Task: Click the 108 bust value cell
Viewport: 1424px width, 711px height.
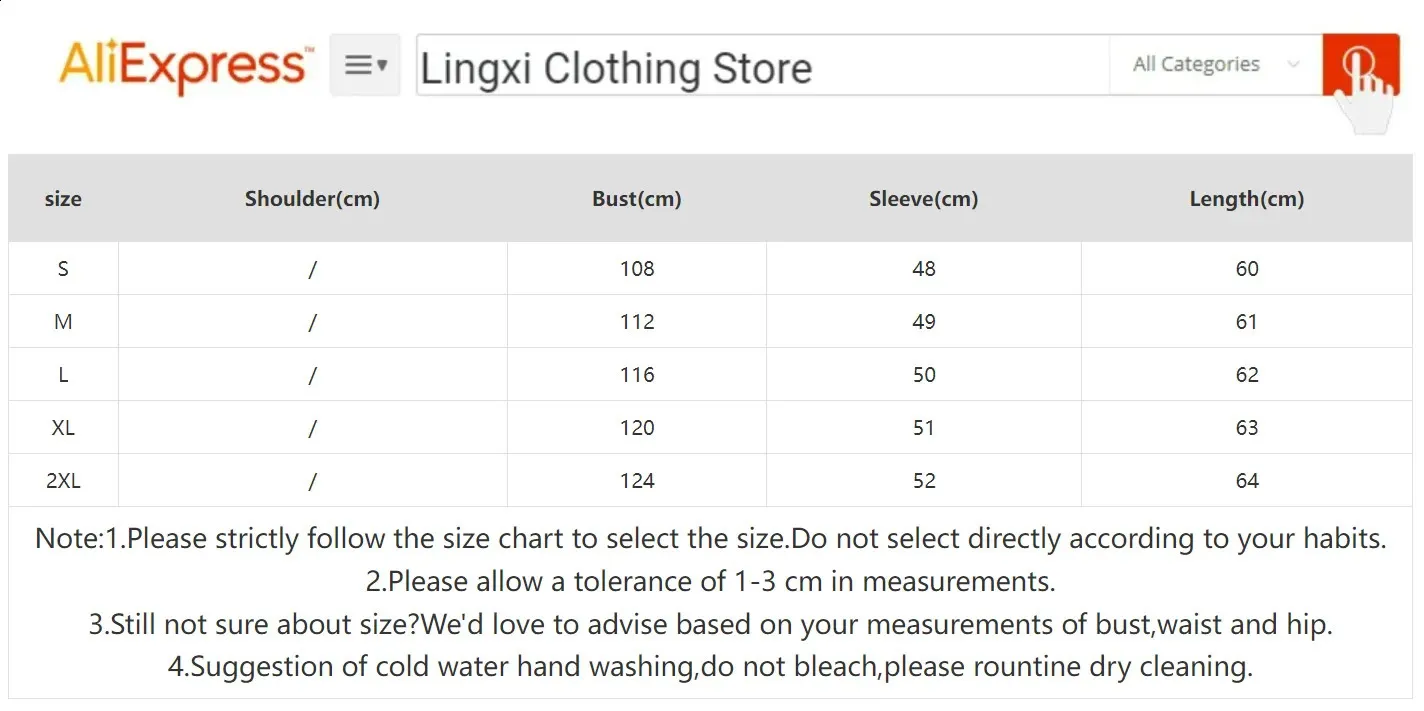Action: (636, 269)
